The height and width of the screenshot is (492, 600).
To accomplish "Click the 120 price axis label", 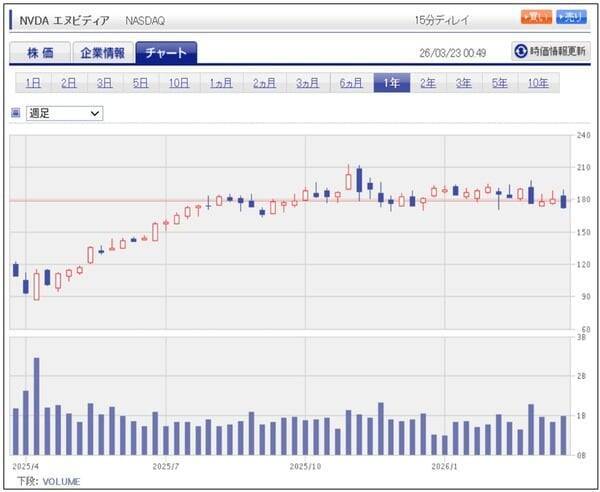I will (x=583, y=264).
